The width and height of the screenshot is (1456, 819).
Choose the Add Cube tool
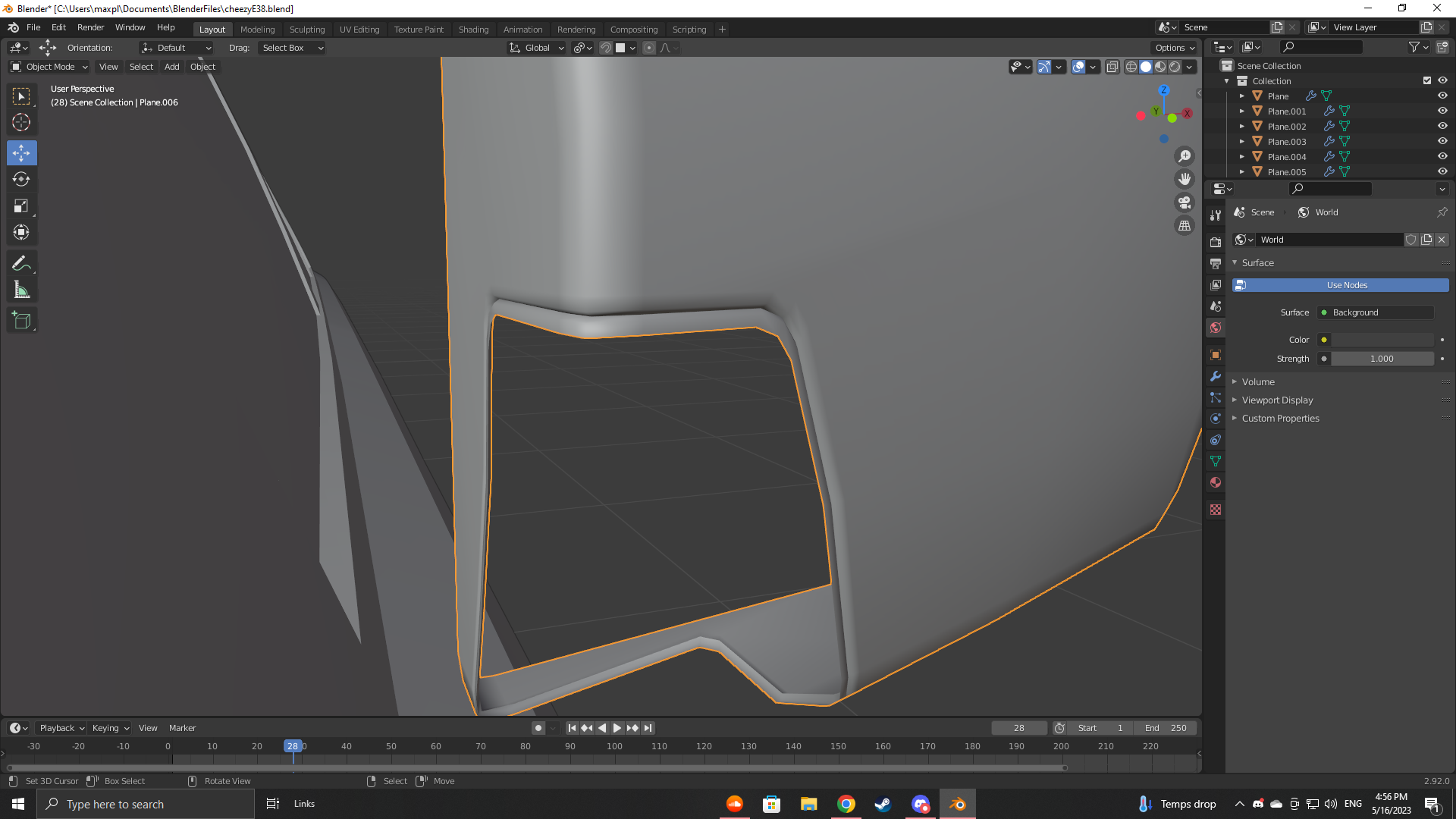pos(21,321)
